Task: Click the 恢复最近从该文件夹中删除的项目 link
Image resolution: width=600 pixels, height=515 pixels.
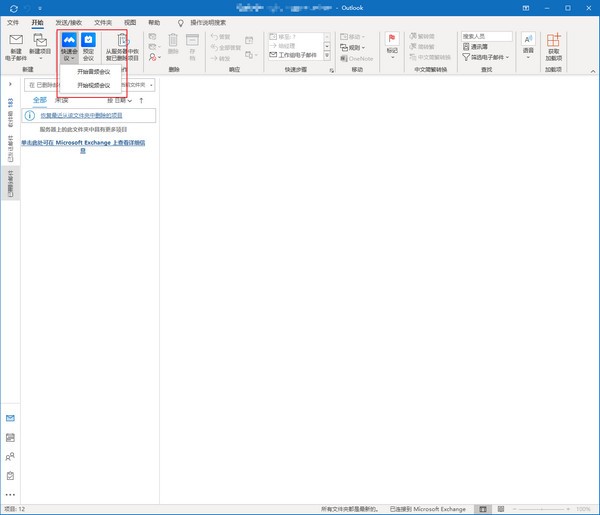Action: (x=95, y=116)
